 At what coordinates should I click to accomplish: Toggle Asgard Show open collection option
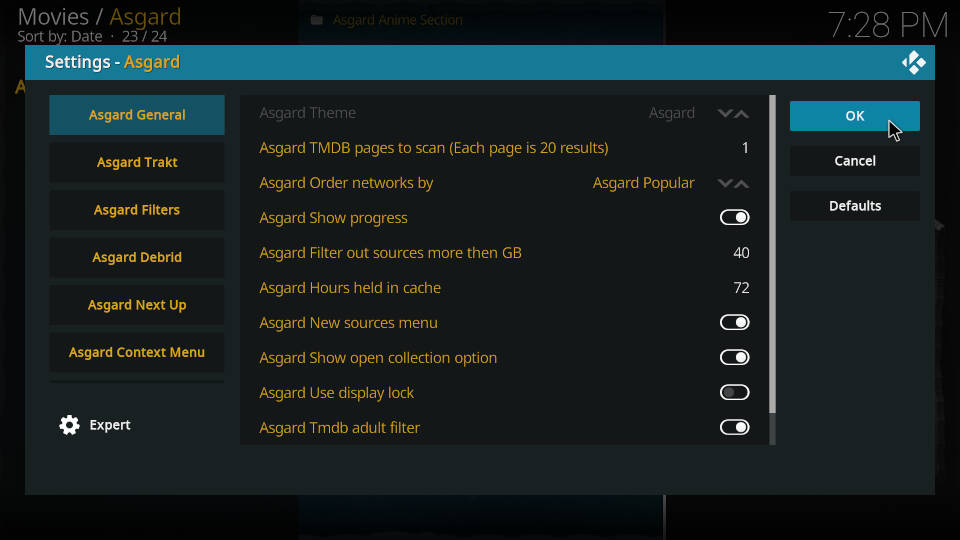[734, 358]
